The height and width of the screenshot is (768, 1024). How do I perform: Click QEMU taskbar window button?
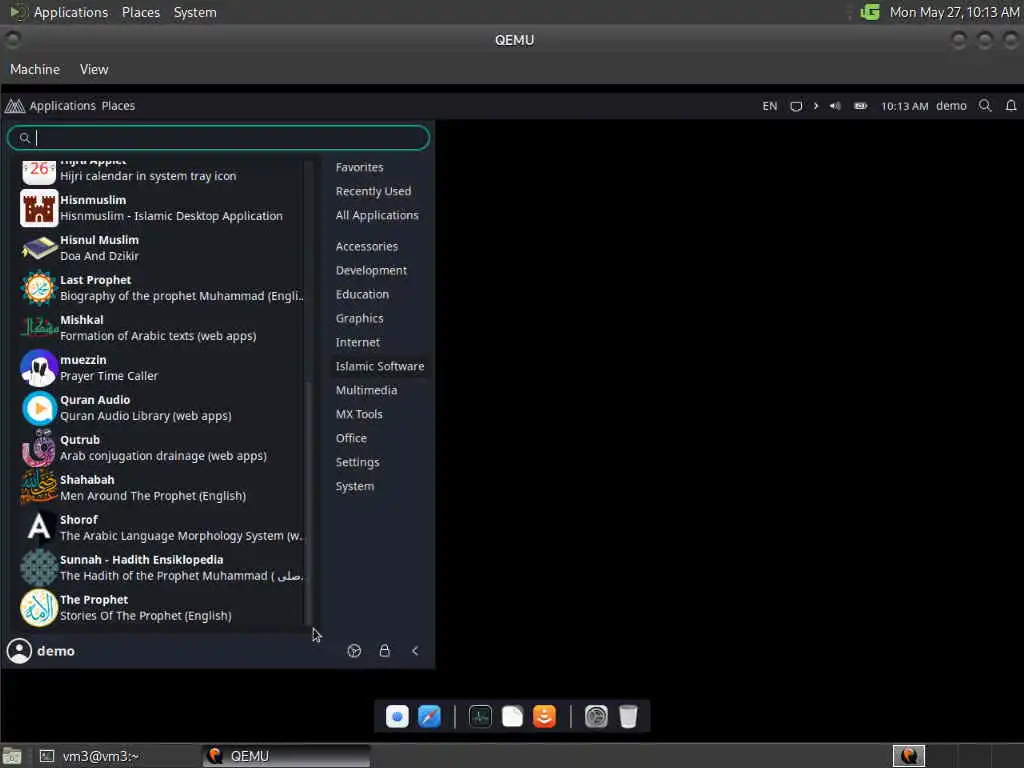point(286,756)
